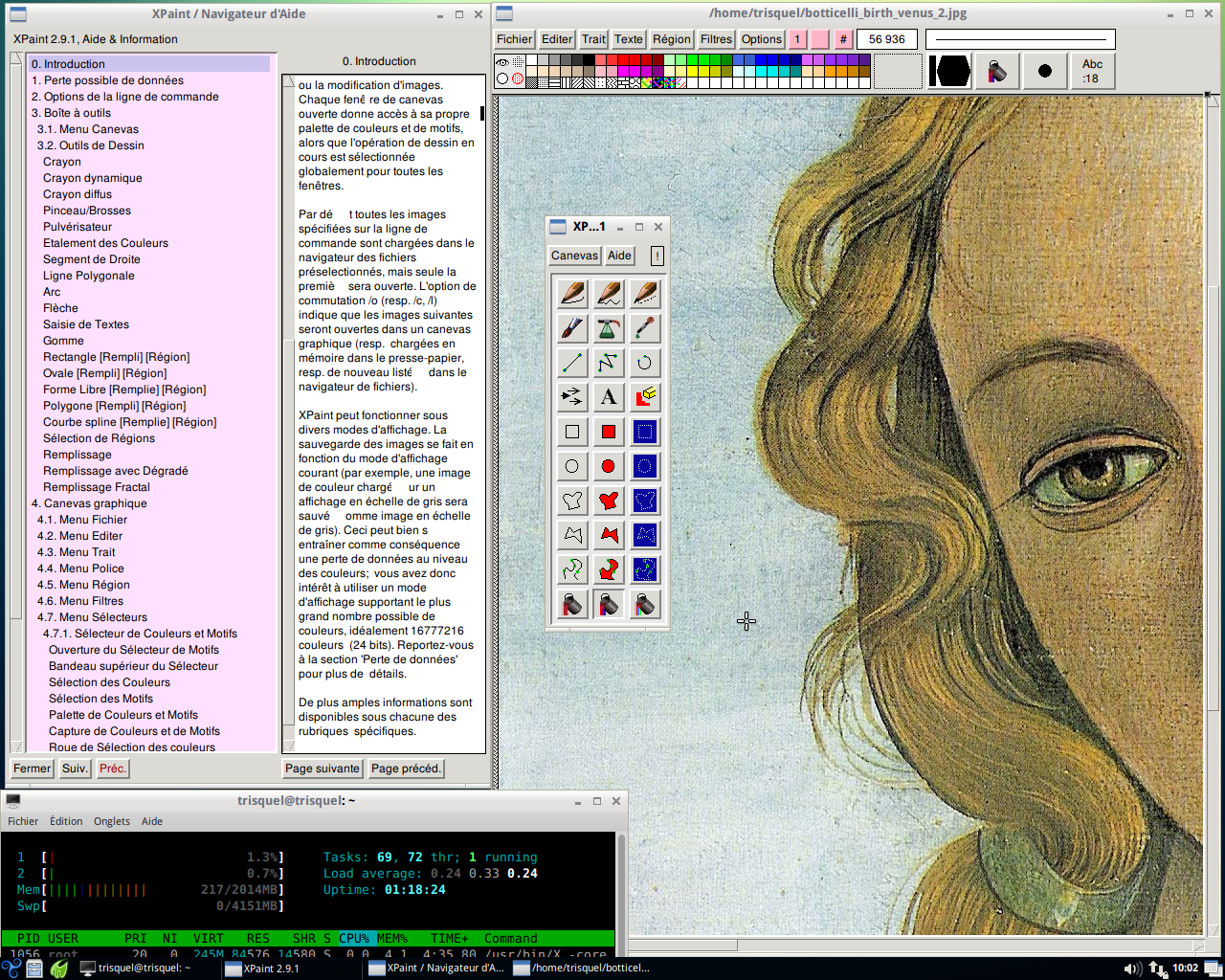1225x980 pixels.
Task: Click the pink '1' button in the canvas menu bar
Action: (797, 39)
